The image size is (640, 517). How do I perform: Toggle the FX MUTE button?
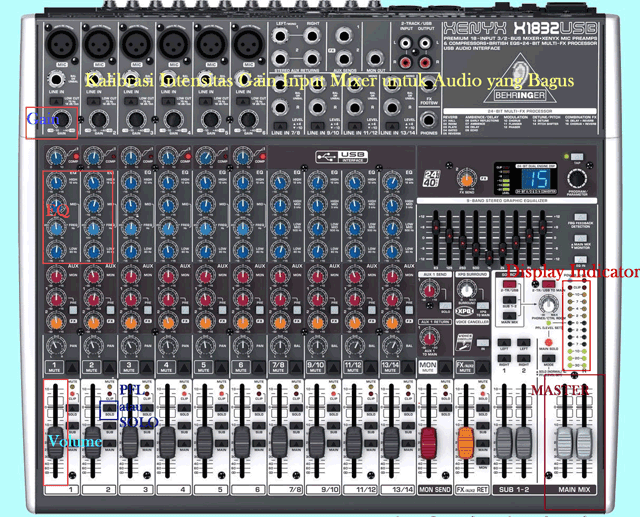[x=483, y=366]
